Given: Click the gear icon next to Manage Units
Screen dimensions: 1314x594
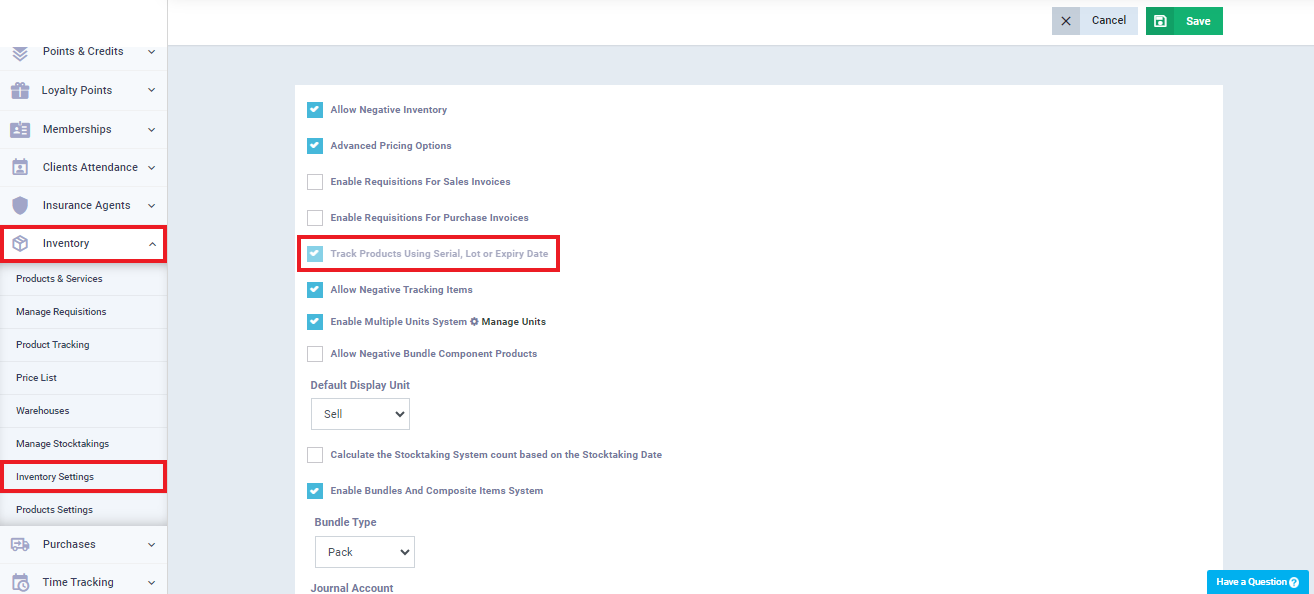Looking at the screenshot, I should pos(474,322).
